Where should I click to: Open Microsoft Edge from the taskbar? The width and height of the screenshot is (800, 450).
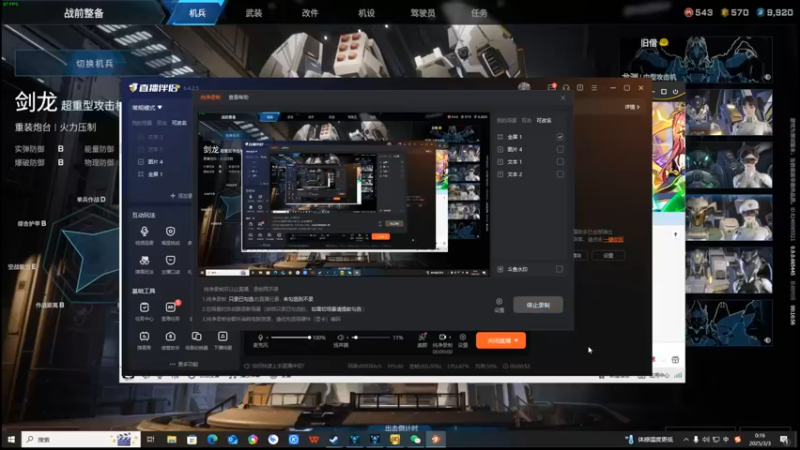(x=212, y=439)
